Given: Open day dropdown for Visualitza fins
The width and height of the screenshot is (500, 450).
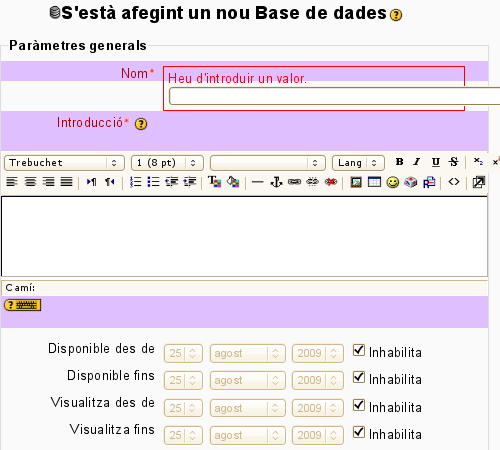Looking at the screenshot, I should 183,435.
